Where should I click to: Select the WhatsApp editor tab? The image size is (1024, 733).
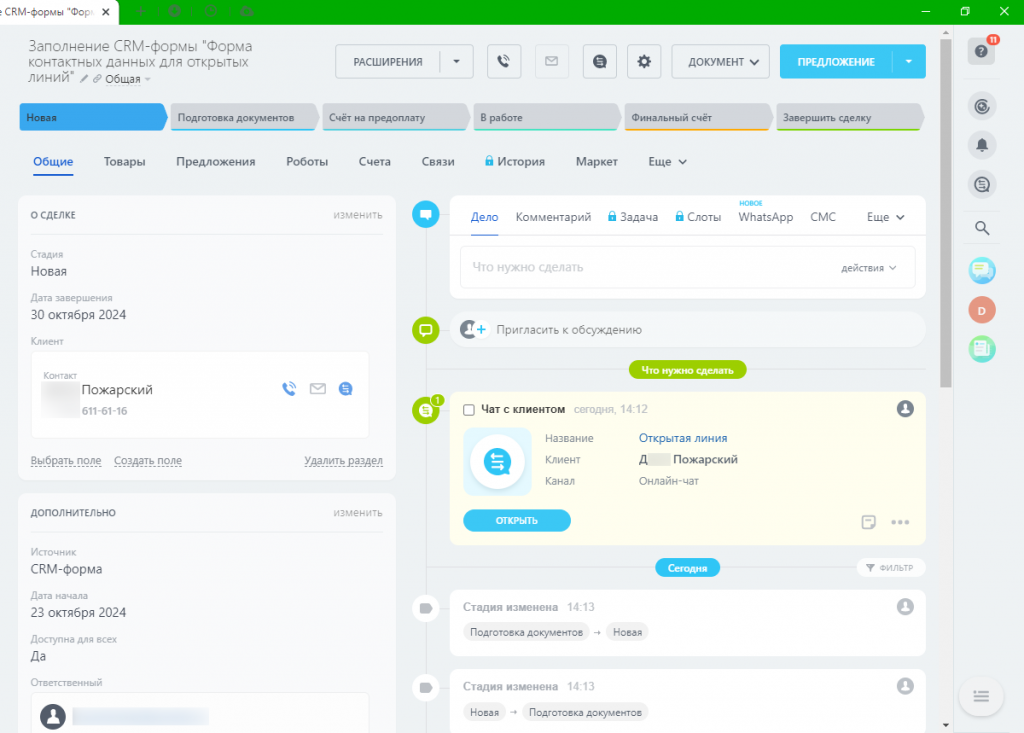click(765, 217)
